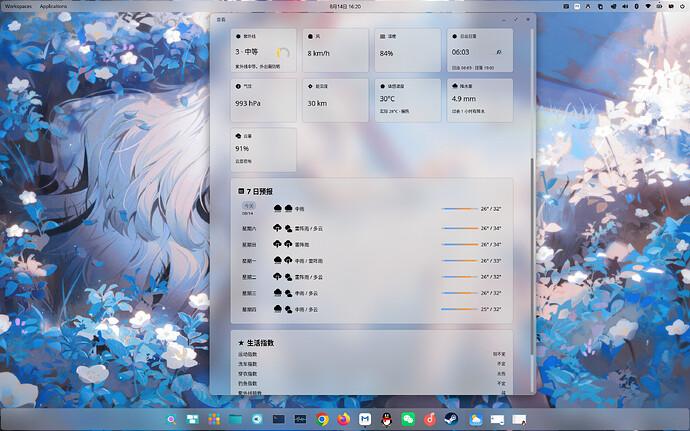Click the wind card showing 8 km/h

(x=335, y=50)
